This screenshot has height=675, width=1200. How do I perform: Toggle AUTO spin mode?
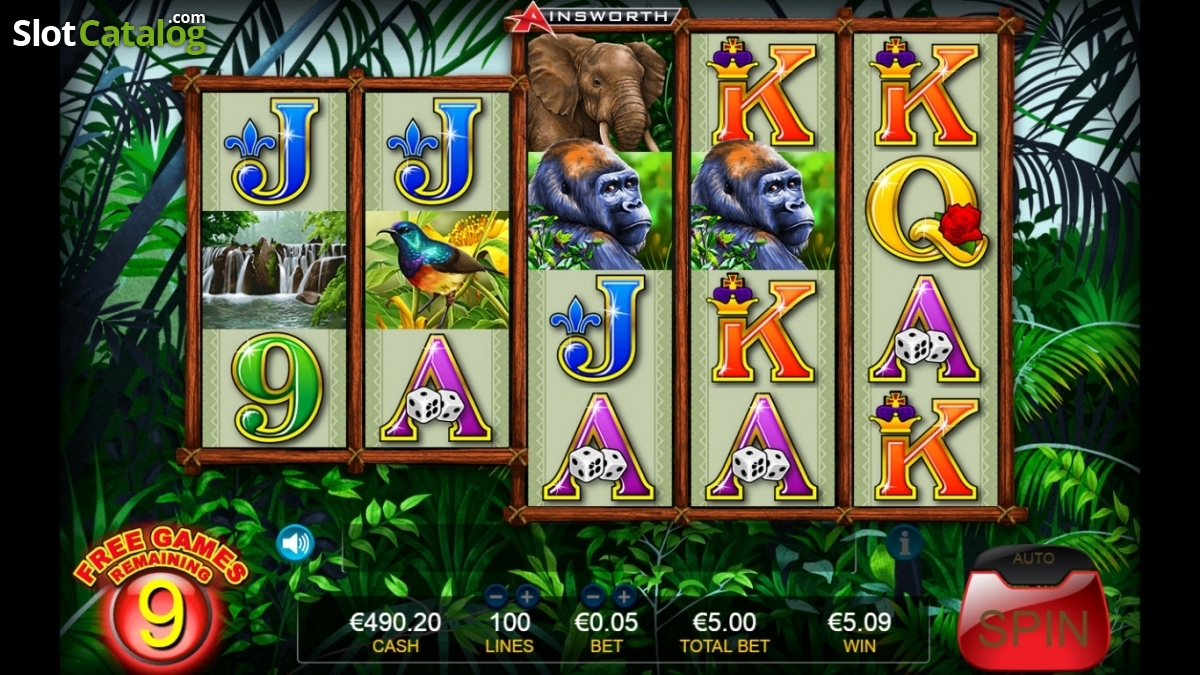[1033, 559]
